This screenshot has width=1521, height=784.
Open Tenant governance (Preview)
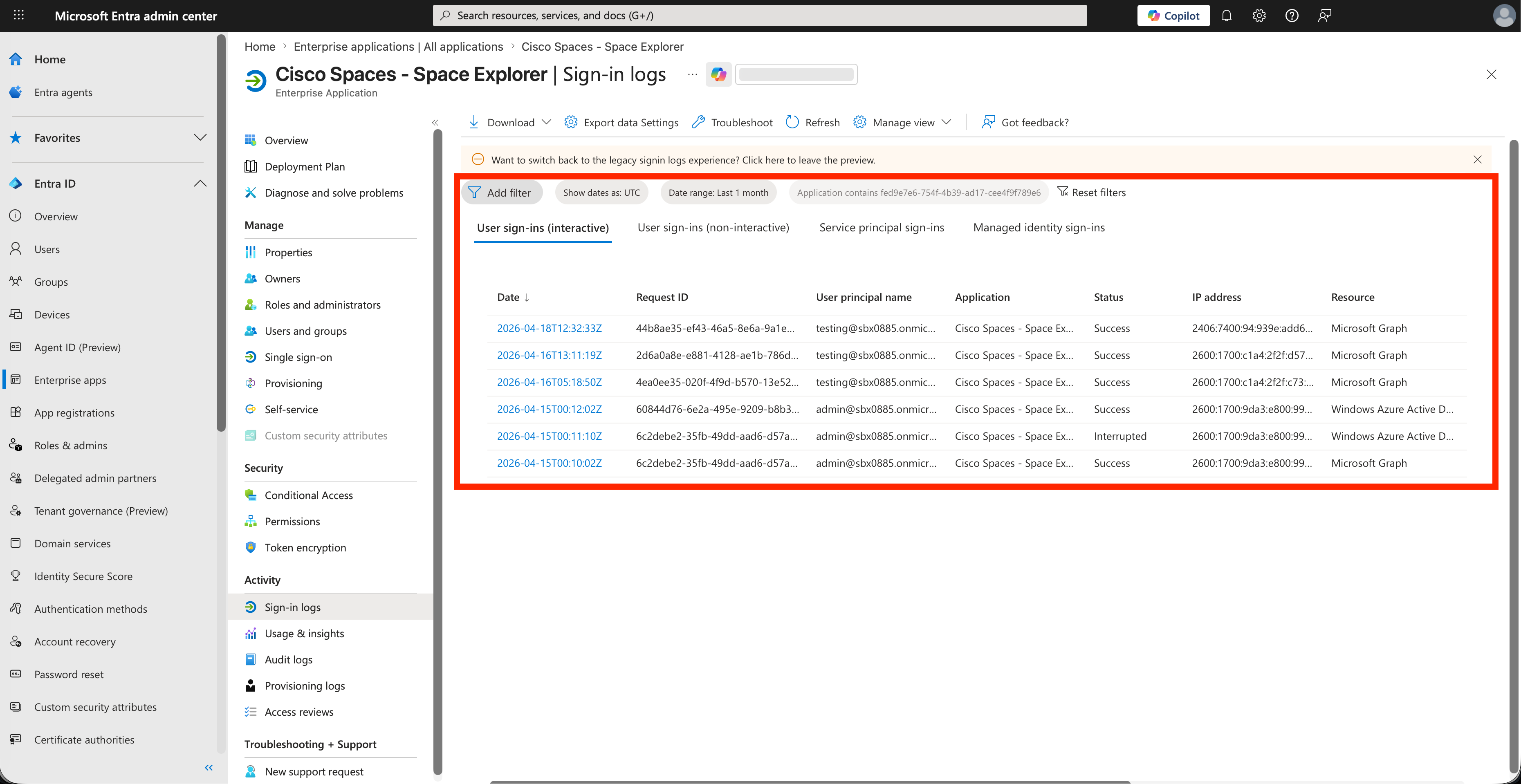100,511
